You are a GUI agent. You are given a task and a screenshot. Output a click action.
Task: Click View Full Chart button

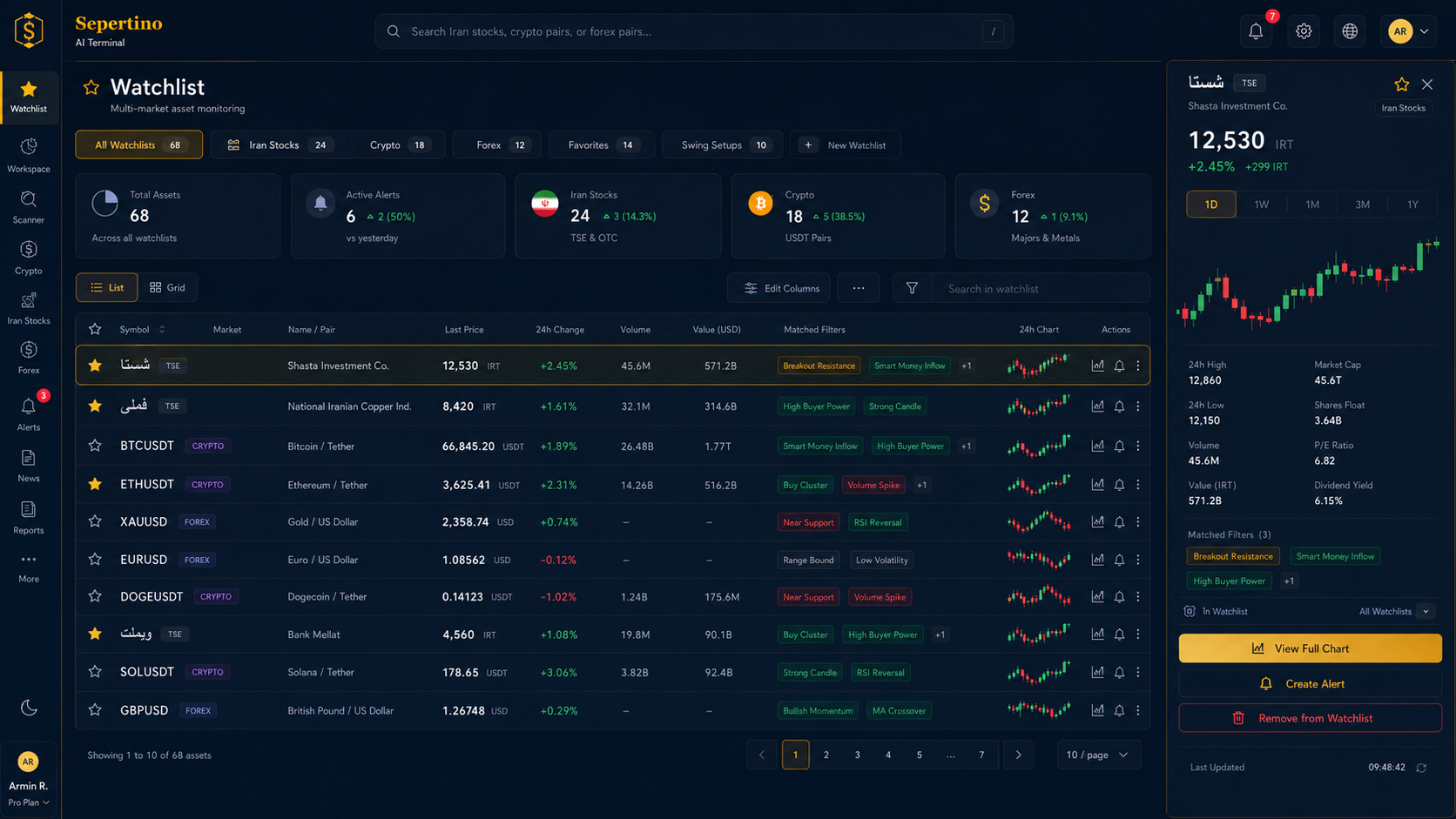(1310, 648)
